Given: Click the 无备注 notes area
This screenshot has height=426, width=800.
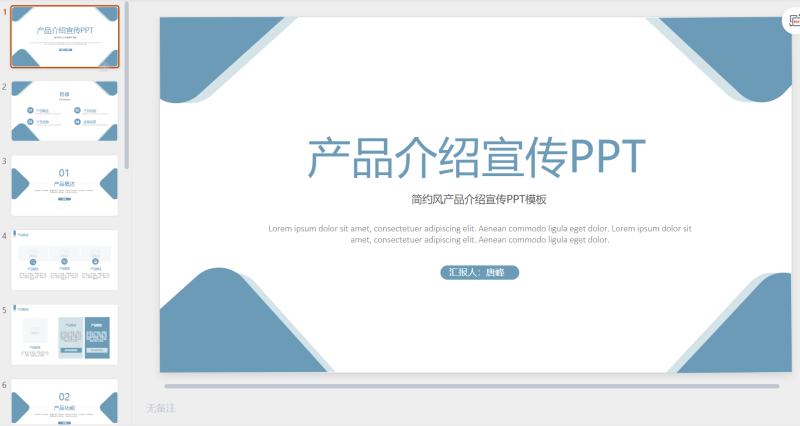Looking at the screenshot, I should click(161, 408).
